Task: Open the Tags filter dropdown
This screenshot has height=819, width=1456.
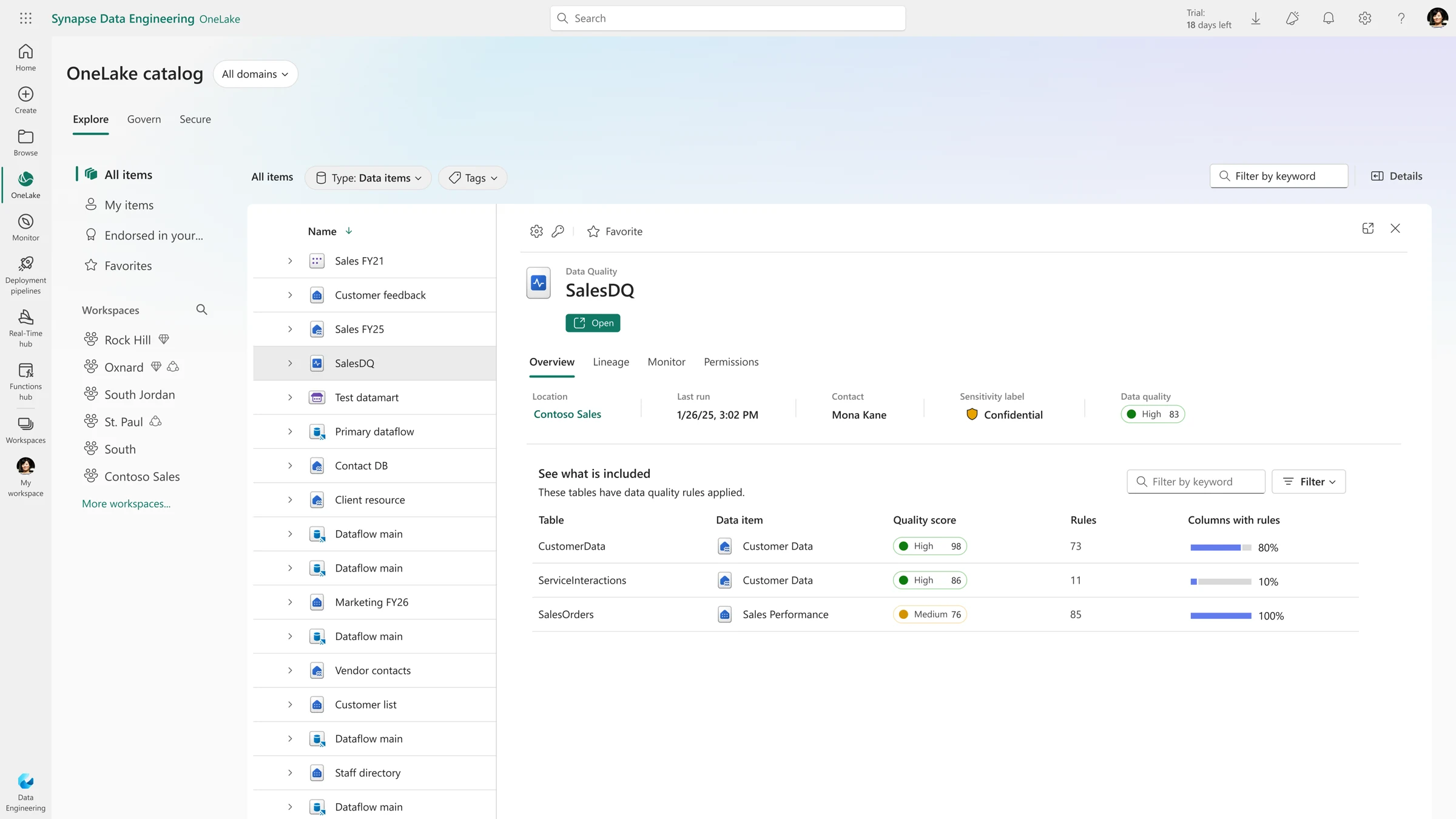Action: (x=473, y=178)
